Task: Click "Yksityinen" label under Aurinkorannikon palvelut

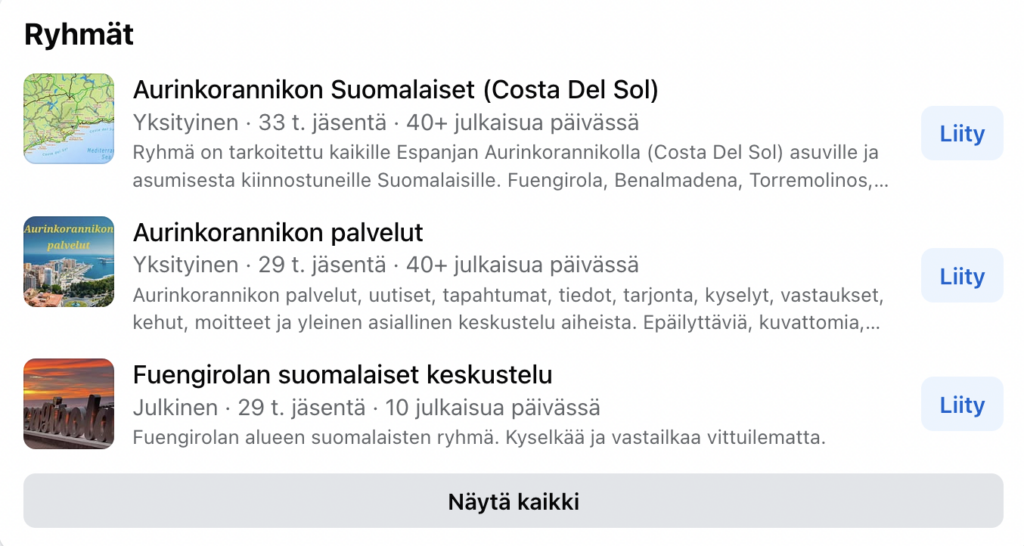Action: coord(185,266)
